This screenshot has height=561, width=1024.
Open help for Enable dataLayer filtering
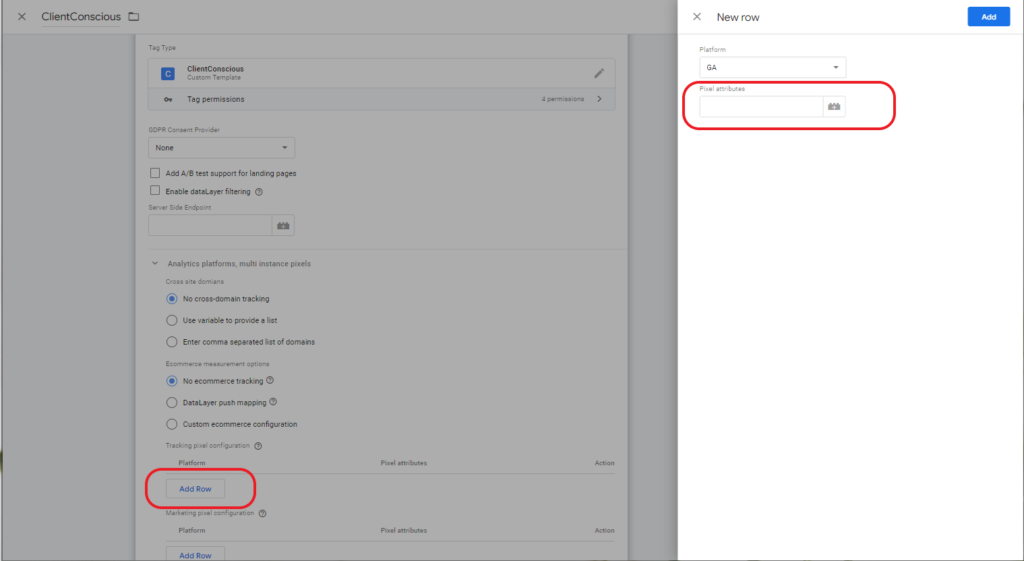259,192
